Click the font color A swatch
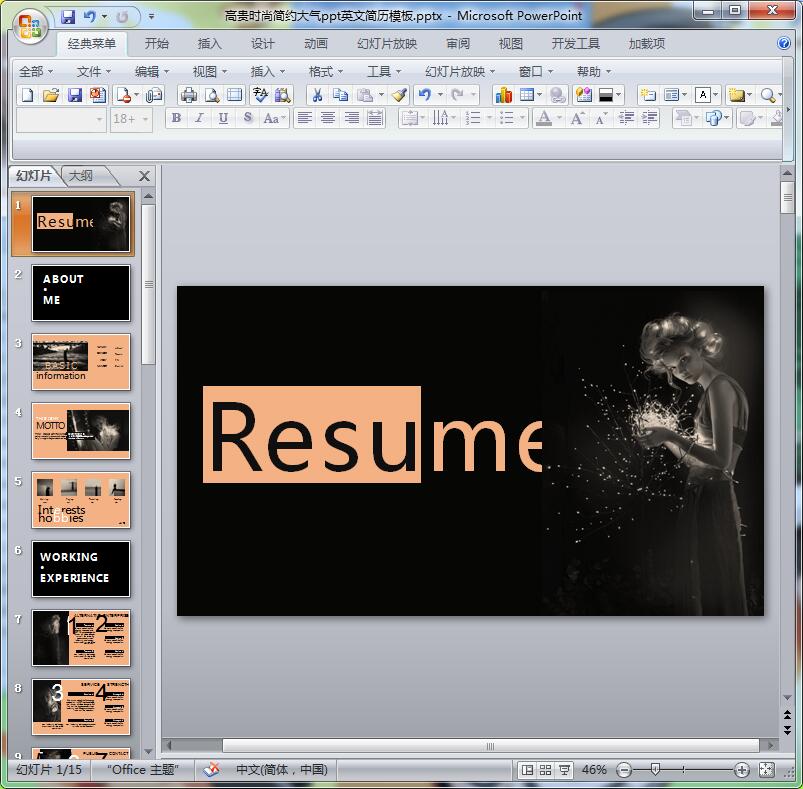 click(544, 119)
